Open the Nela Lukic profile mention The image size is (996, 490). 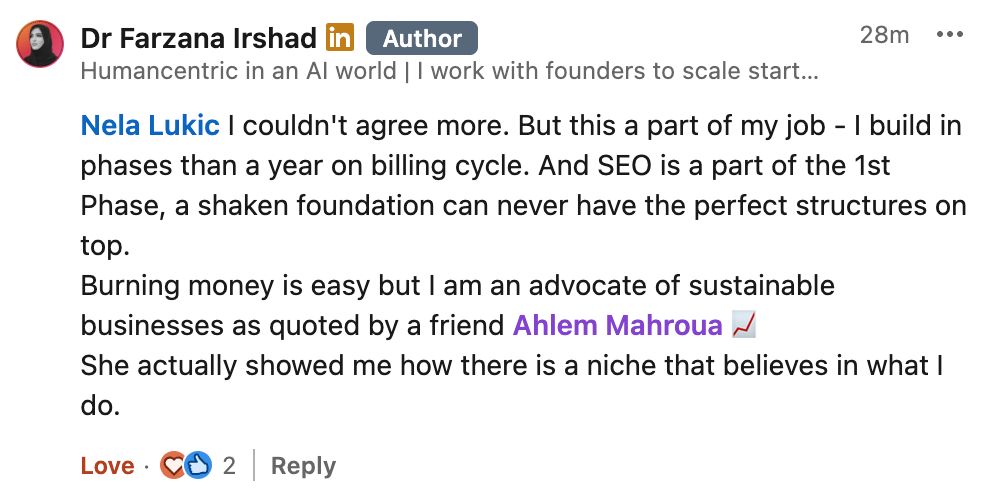tap(149, 126)
